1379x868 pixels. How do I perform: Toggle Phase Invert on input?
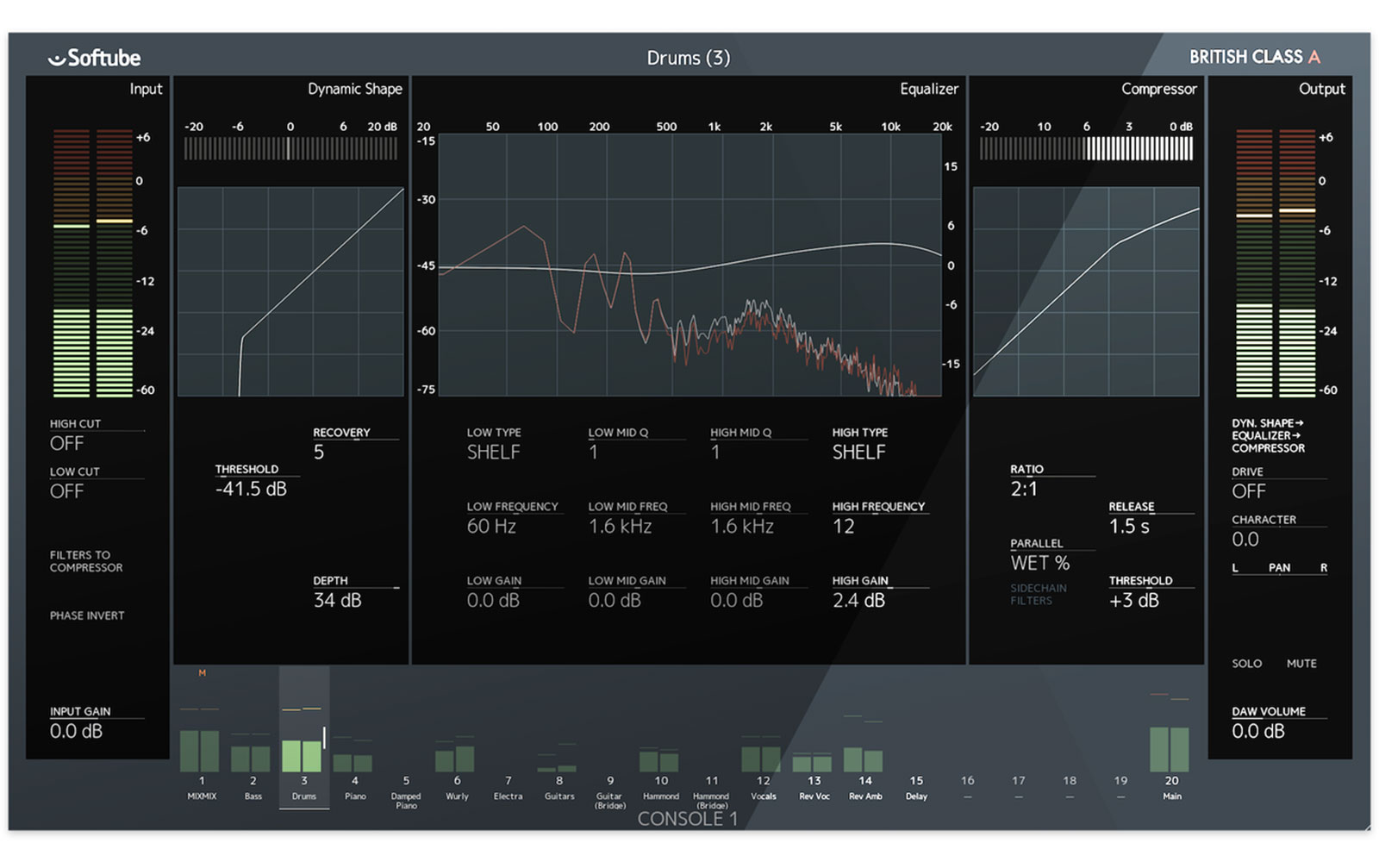point(87,615)
